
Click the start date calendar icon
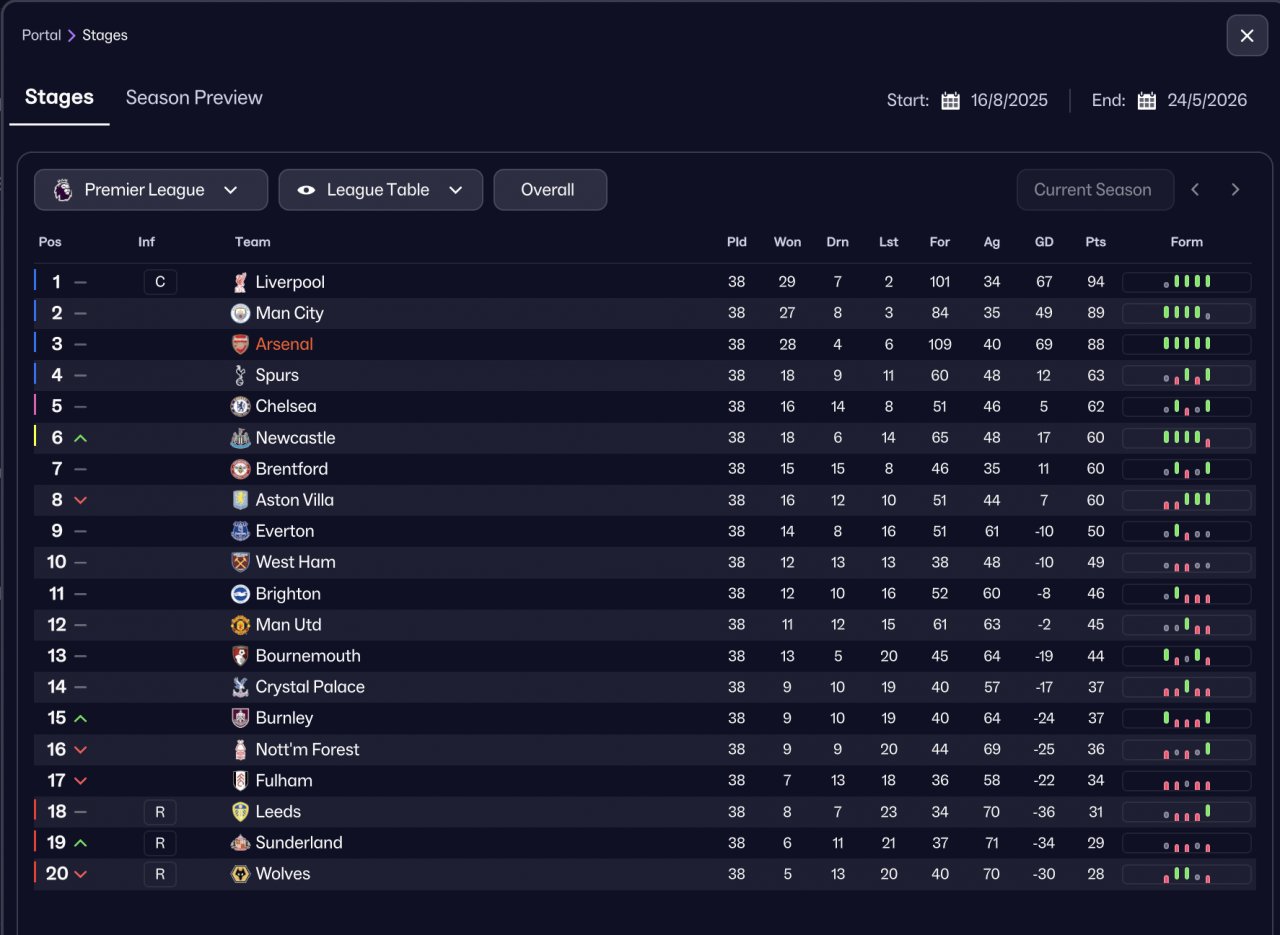pyautogui.click(x=950, y=100)
